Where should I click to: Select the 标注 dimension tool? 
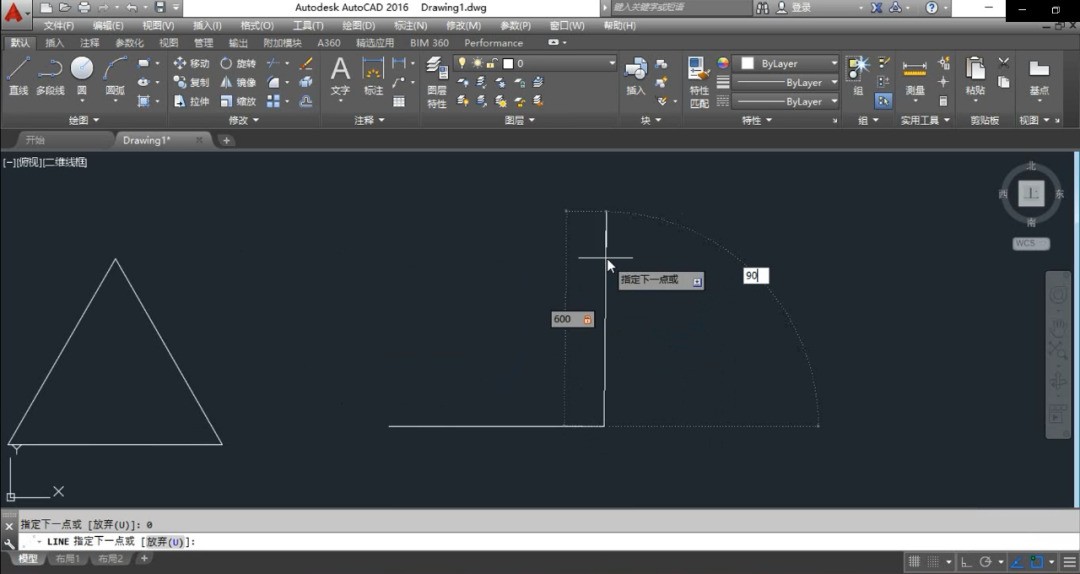(x=373, y=76)
